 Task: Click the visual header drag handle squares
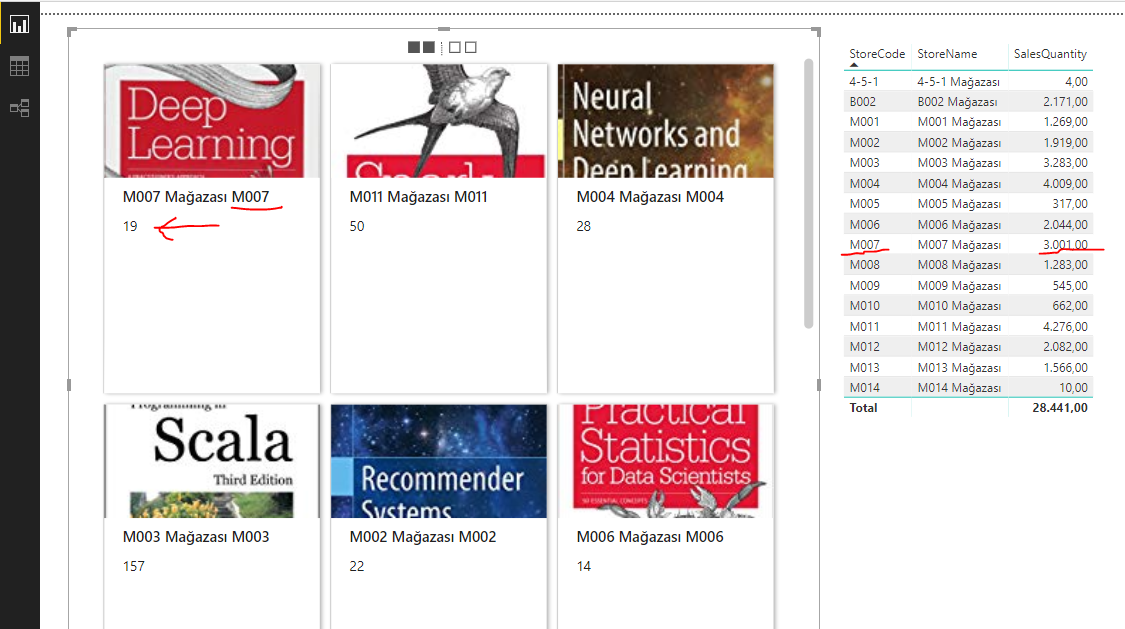pyautogui.click(x=442, y=47)
